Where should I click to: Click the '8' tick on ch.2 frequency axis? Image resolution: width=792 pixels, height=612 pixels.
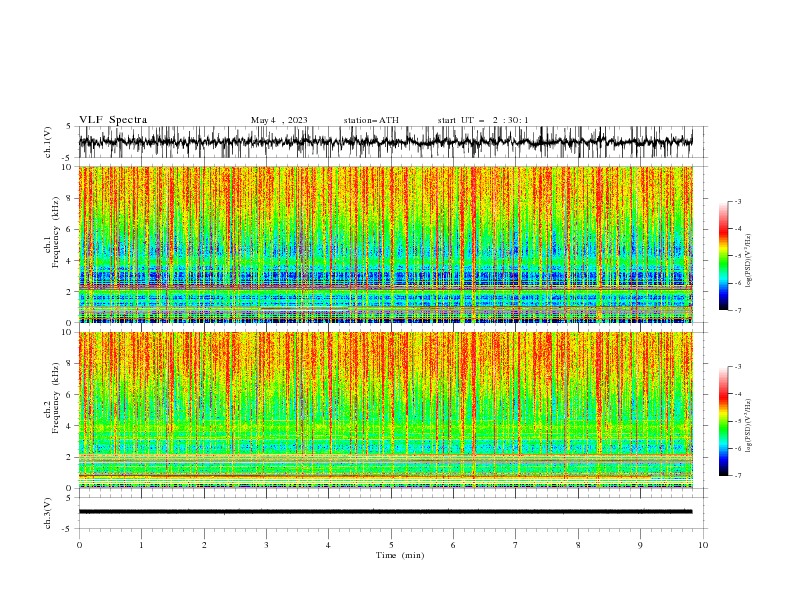pyautogui.click(x=70, y=364)
